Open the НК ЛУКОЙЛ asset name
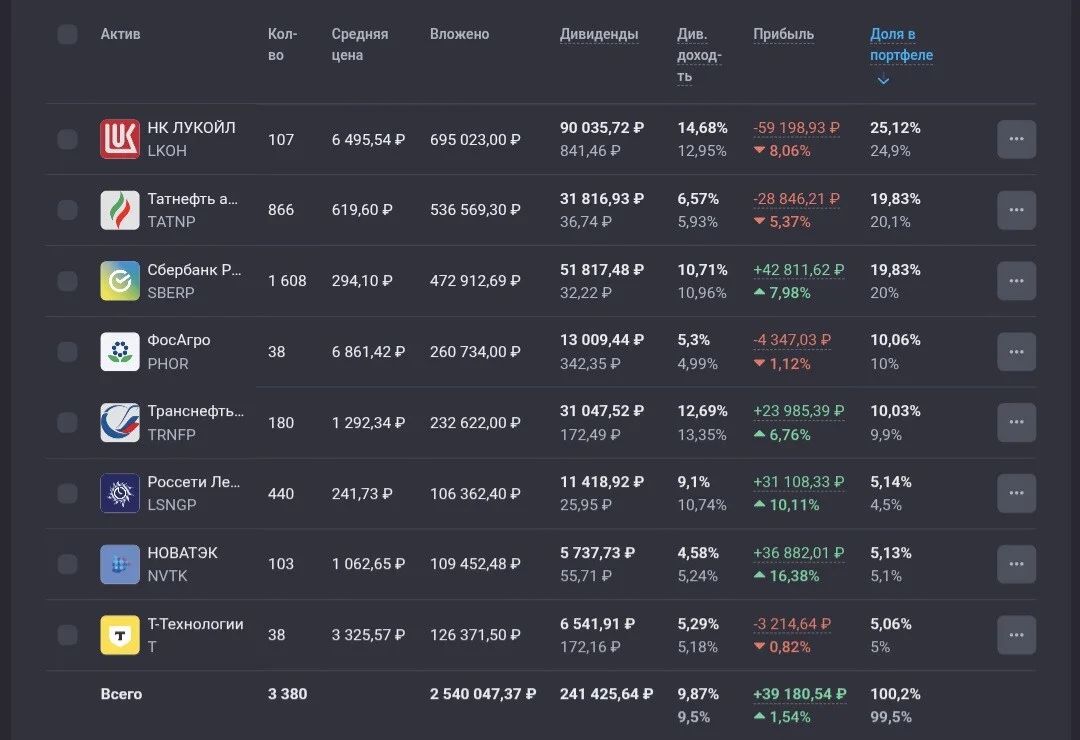1080x740 pixels. (x=191, y=128)
